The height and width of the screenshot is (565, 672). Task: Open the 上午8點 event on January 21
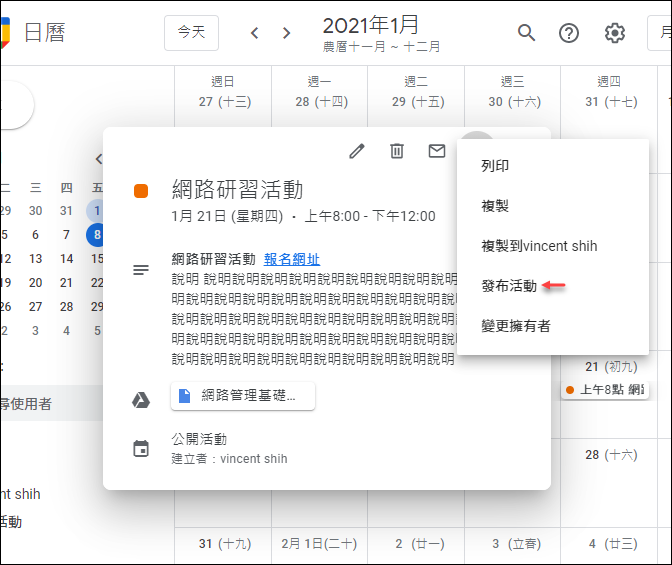tap(604, 390)
